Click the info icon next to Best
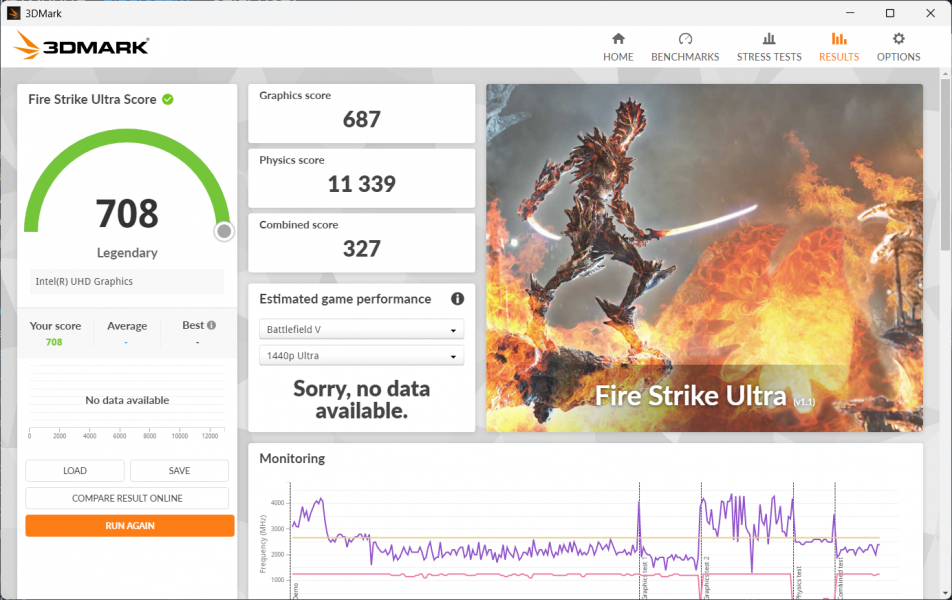 point(211,325)
